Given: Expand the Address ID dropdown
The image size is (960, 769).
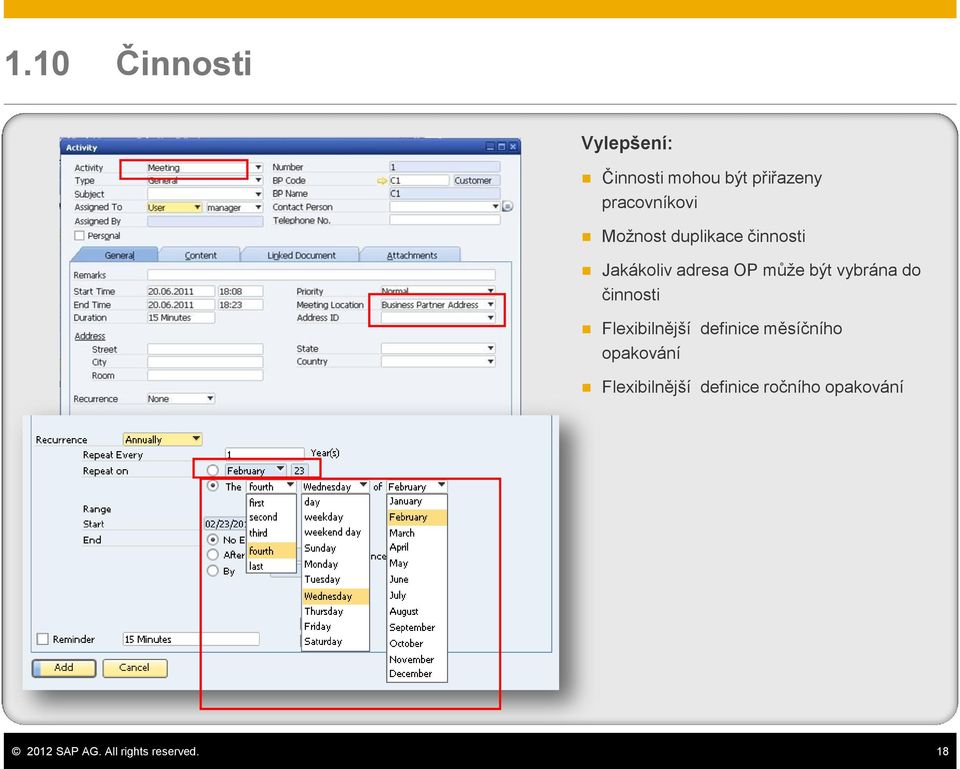Looking at the screenshot, I should pos(490,318).
